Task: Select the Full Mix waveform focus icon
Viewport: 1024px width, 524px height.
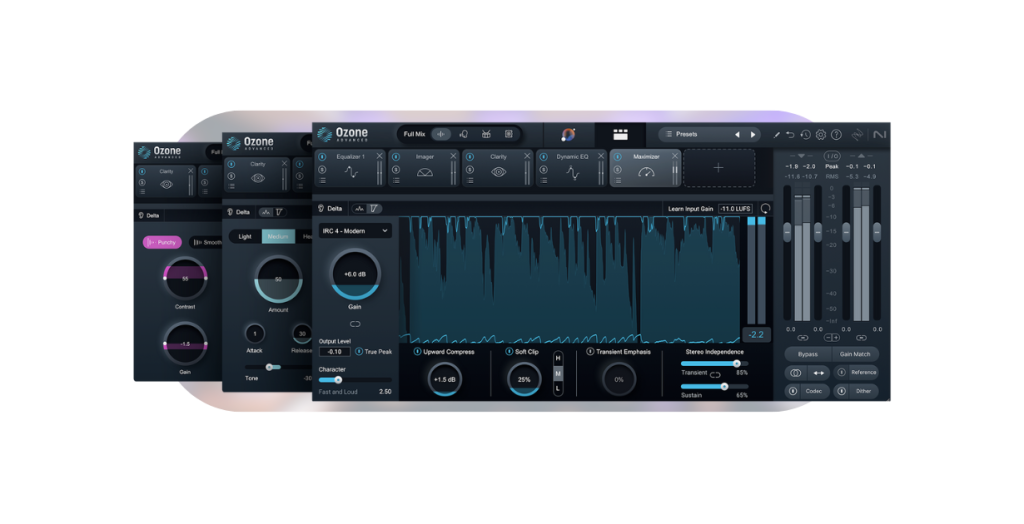Action: click(441, 134)
